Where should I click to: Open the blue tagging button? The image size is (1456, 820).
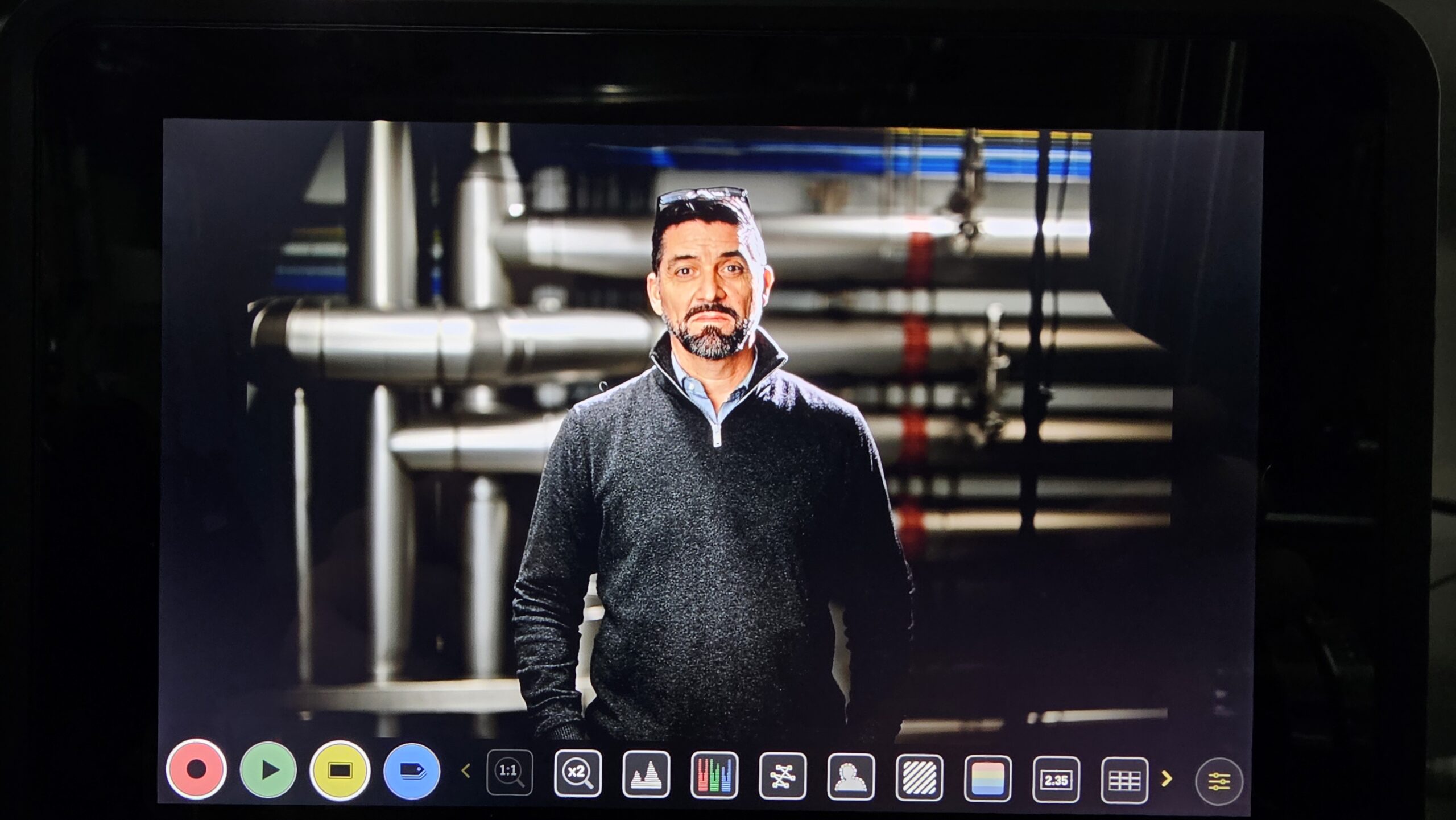(x=412, y=771)
